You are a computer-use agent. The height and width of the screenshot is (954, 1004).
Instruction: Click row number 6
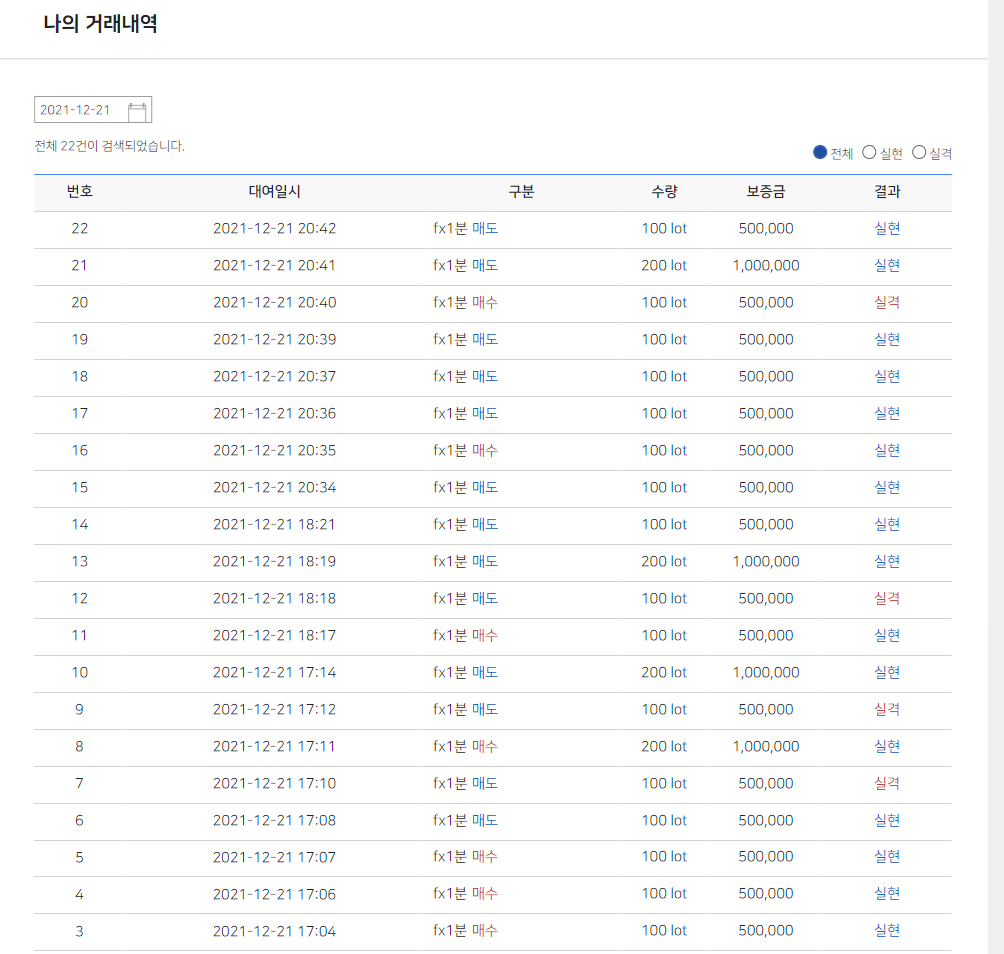coord(79,820)
